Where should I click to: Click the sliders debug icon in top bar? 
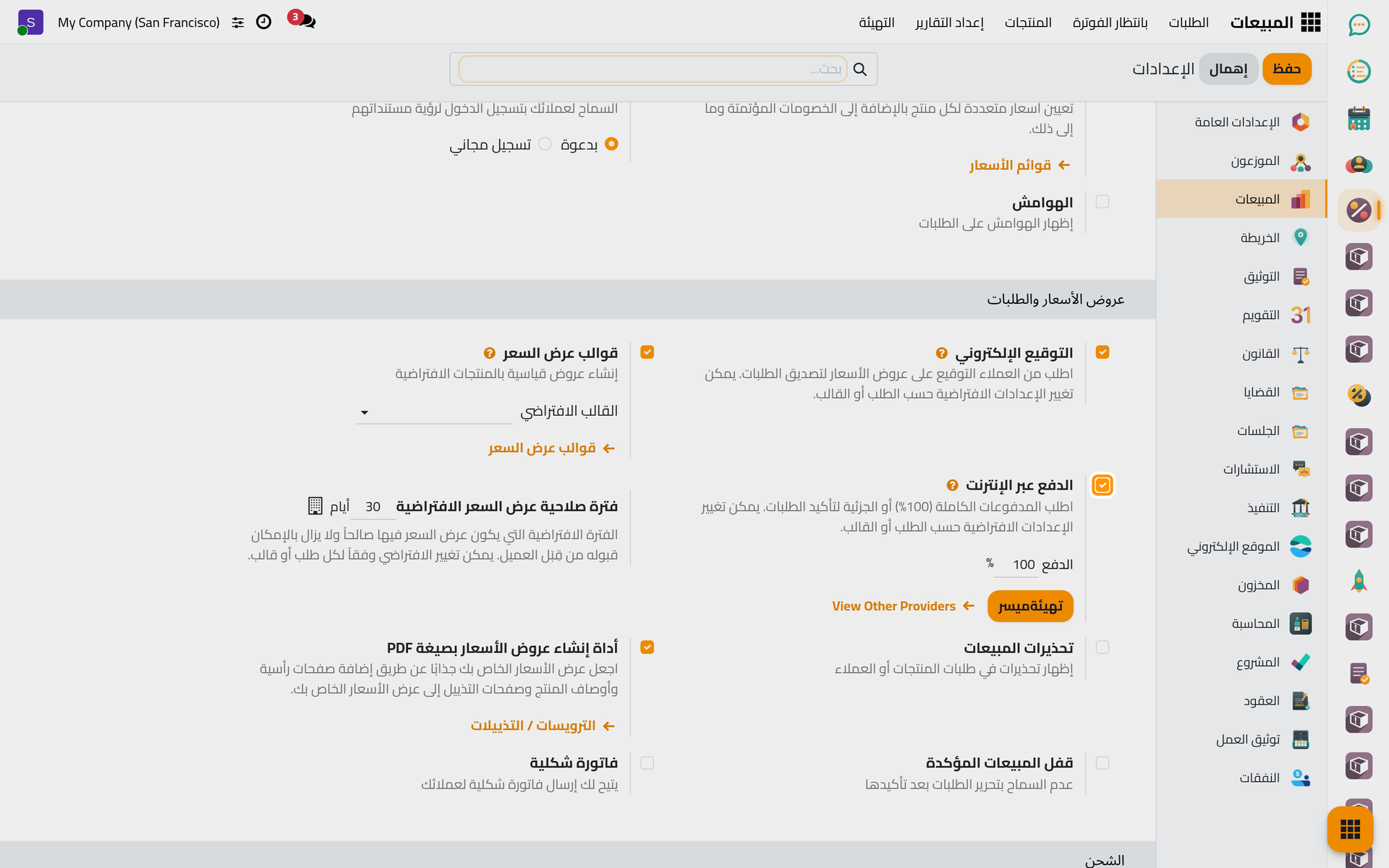(x=238, y=22)
